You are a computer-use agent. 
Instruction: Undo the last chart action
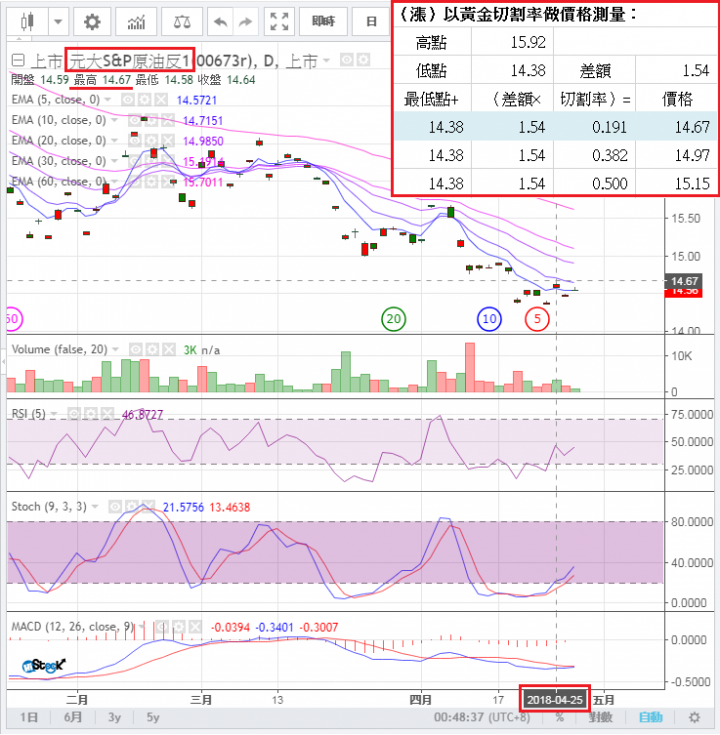coord(220,22)
